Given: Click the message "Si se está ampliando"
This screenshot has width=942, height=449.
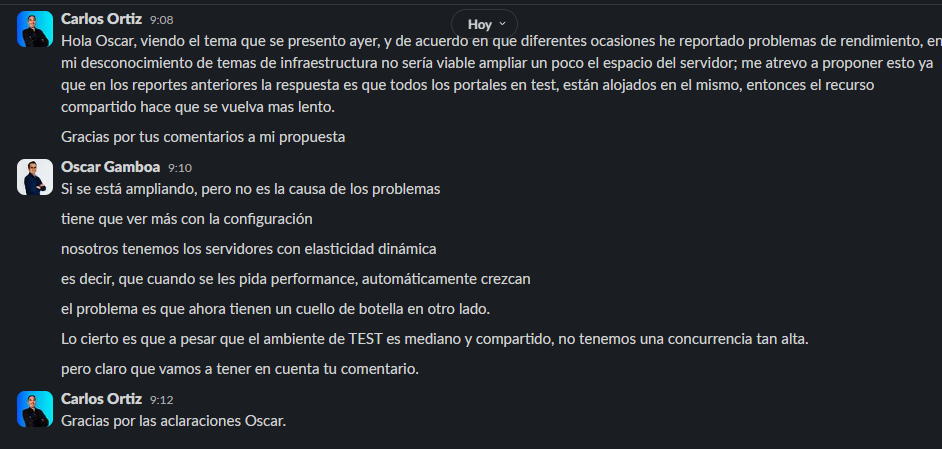Looking at the screenshot, I should coord(250,188).
